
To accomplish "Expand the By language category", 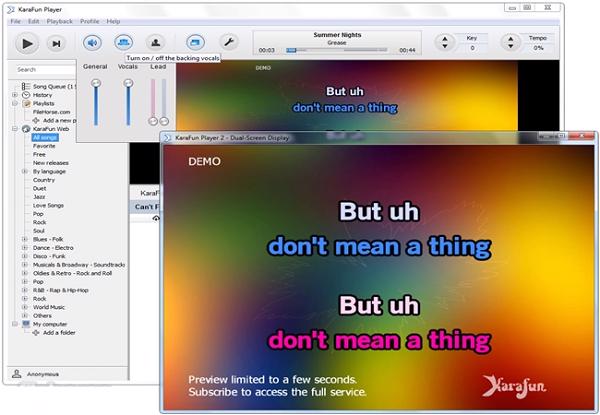I will [25, 171].
